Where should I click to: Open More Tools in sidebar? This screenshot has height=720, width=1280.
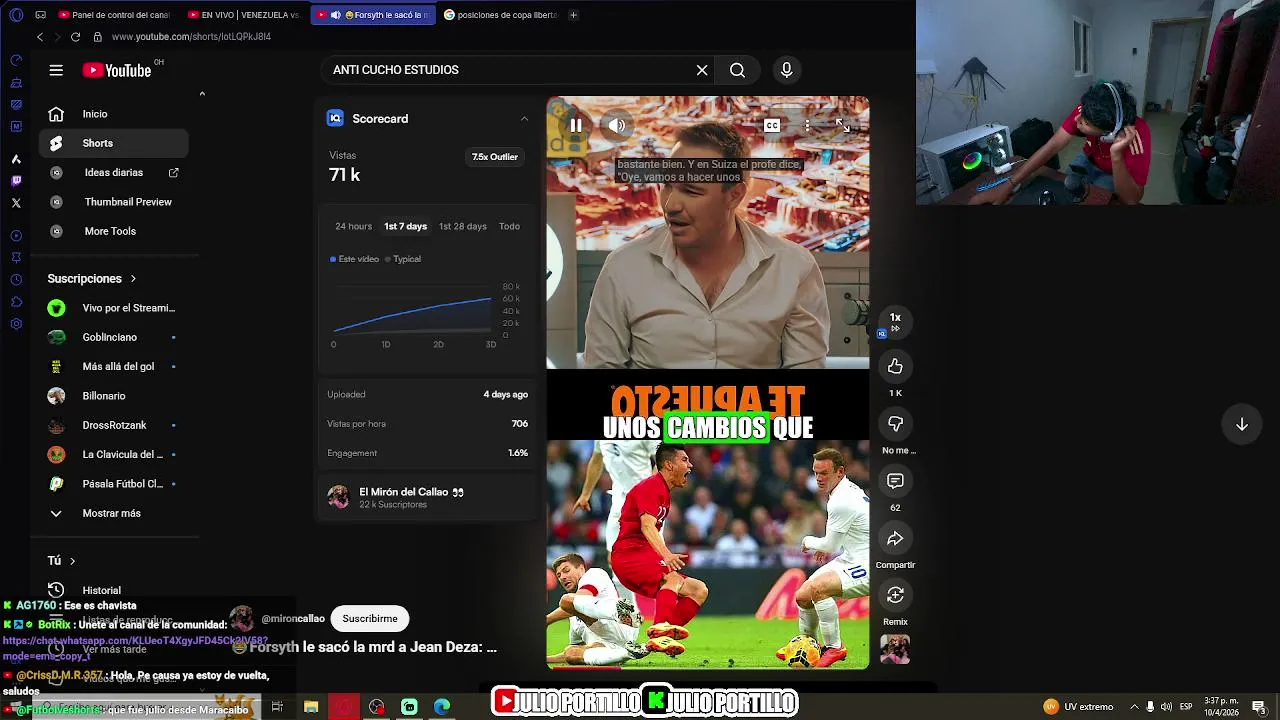[114, 231]
